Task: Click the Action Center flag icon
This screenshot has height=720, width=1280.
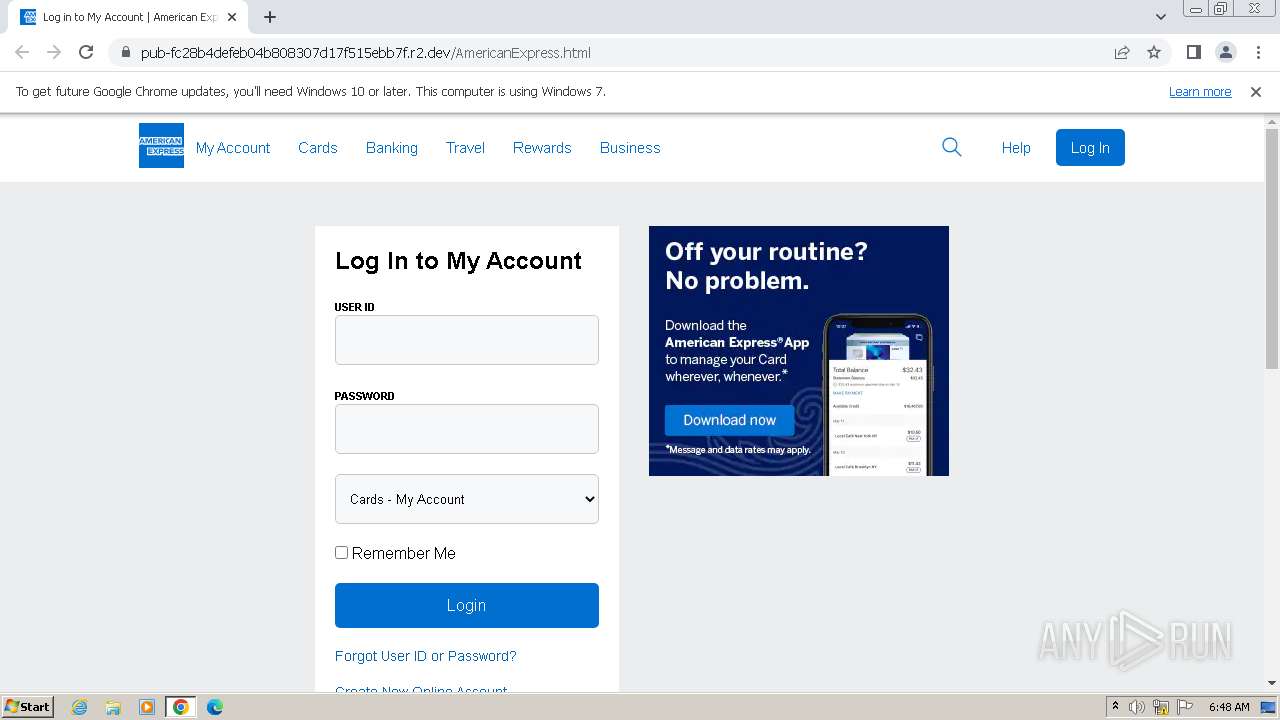Action: tap(1184, 707)
